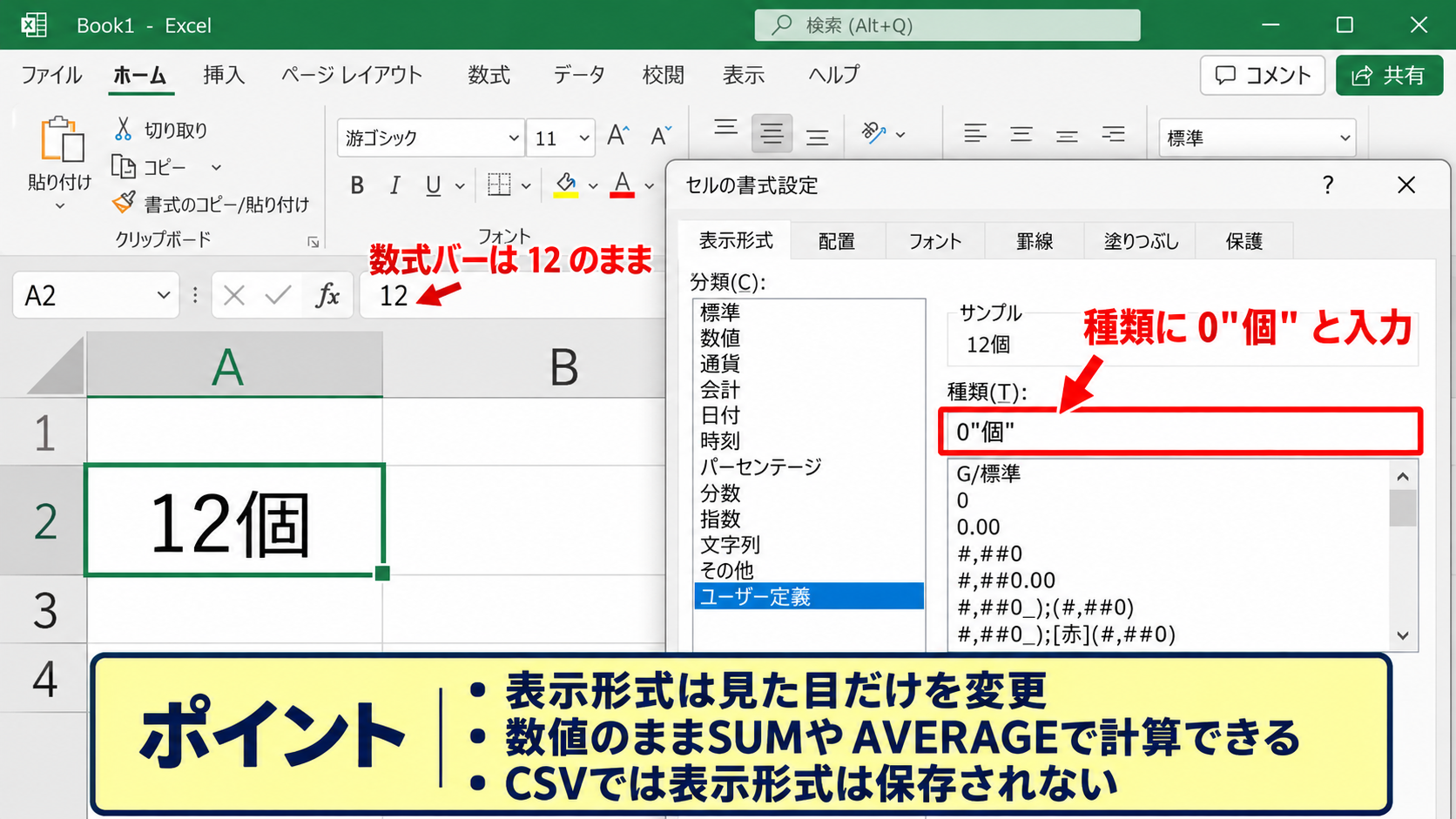Select ユーザー定義 in the category list
1456x819 pixels.
tap(809, 596)
